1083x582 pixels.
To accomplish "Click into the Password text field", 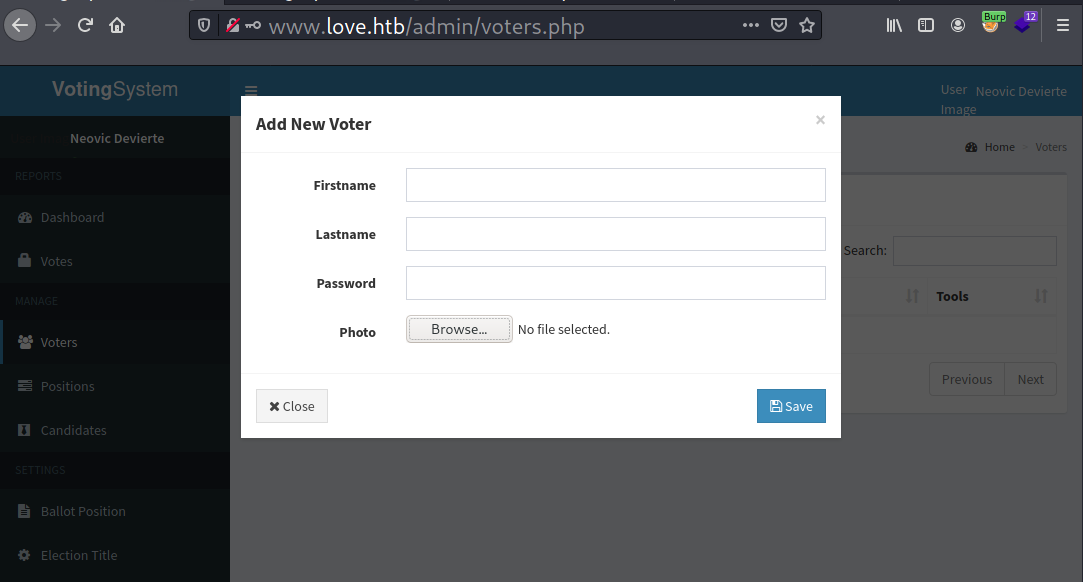I will coord(615,283).
